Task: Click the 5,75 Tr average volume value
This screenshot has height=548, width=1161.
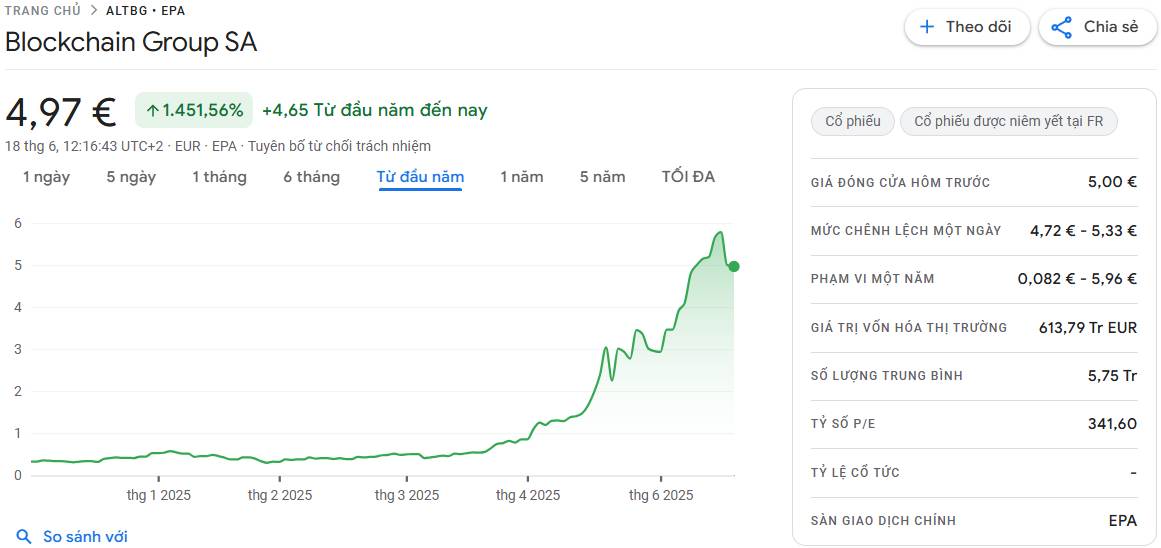Action: coord(1112,375)
